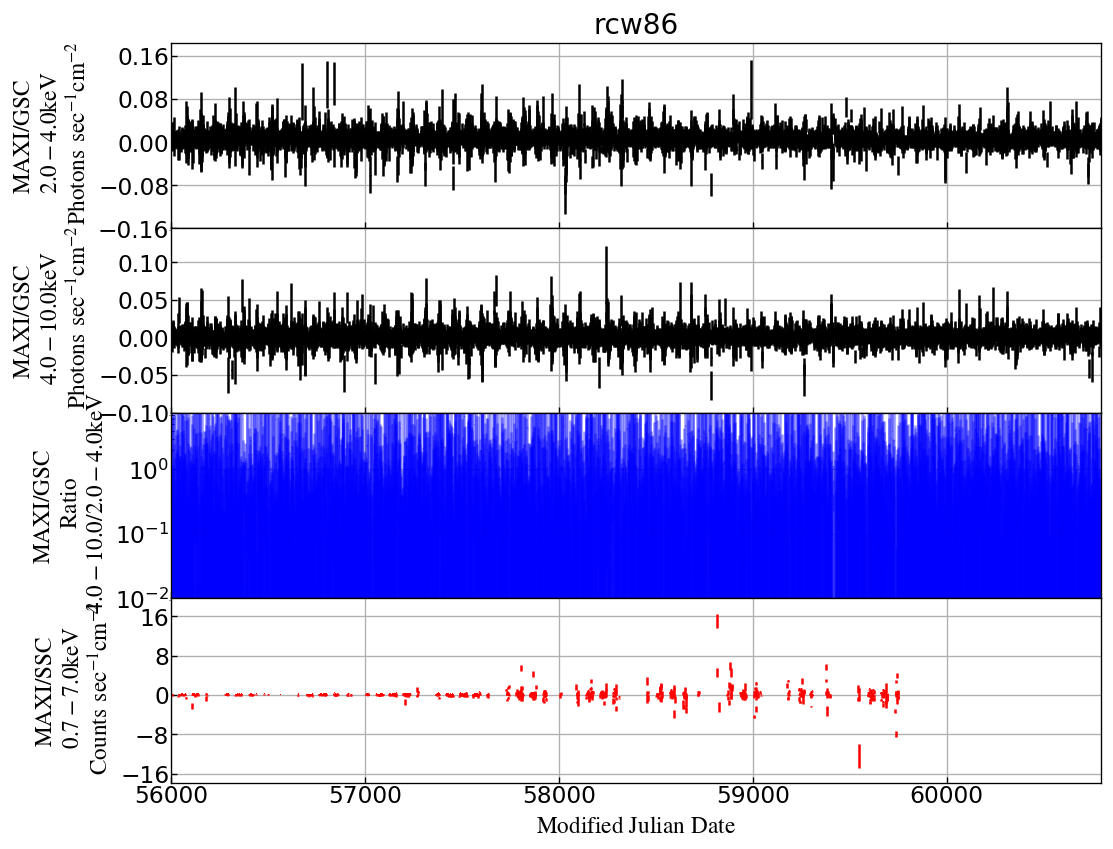
Task: Click the x-axis tick label 56000
Action: 172,794
